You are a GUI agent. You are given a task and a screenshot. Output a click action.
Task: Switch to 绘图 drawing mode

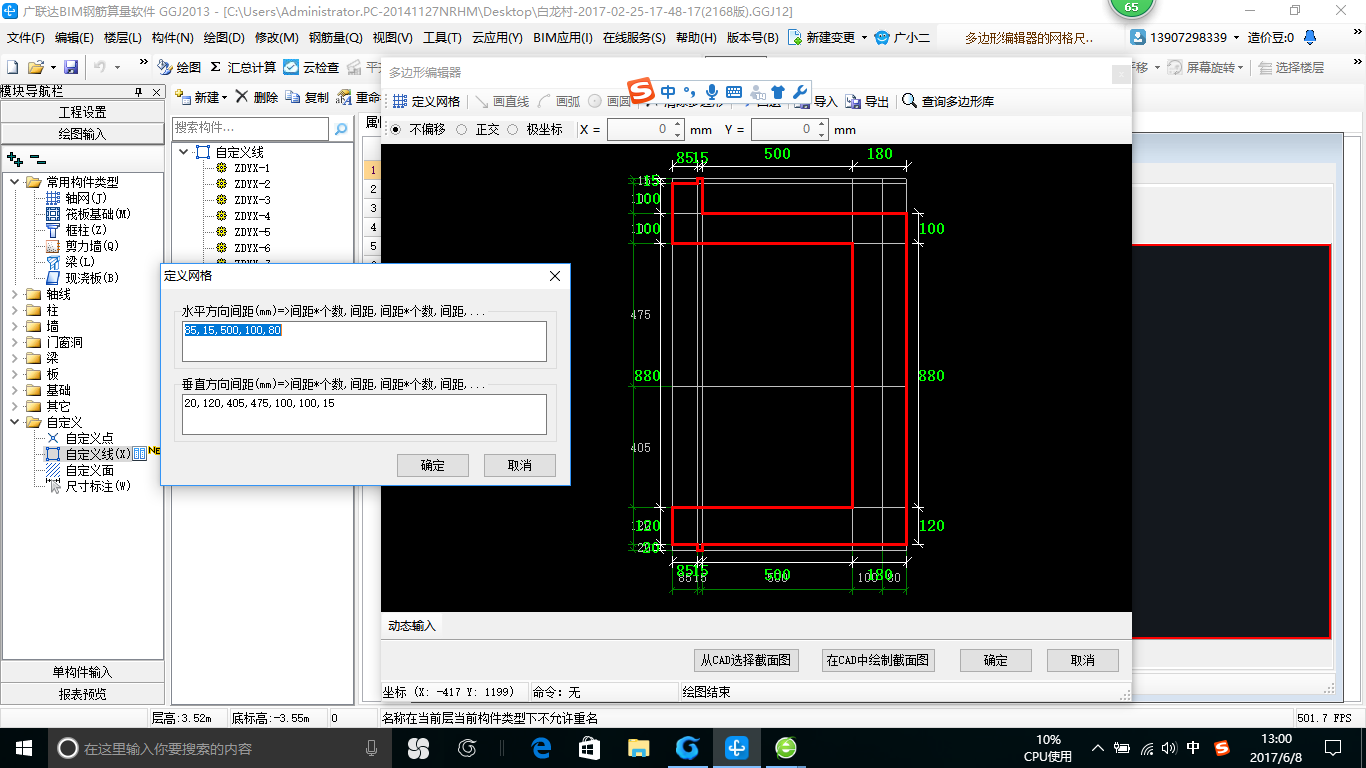[180, 67]
